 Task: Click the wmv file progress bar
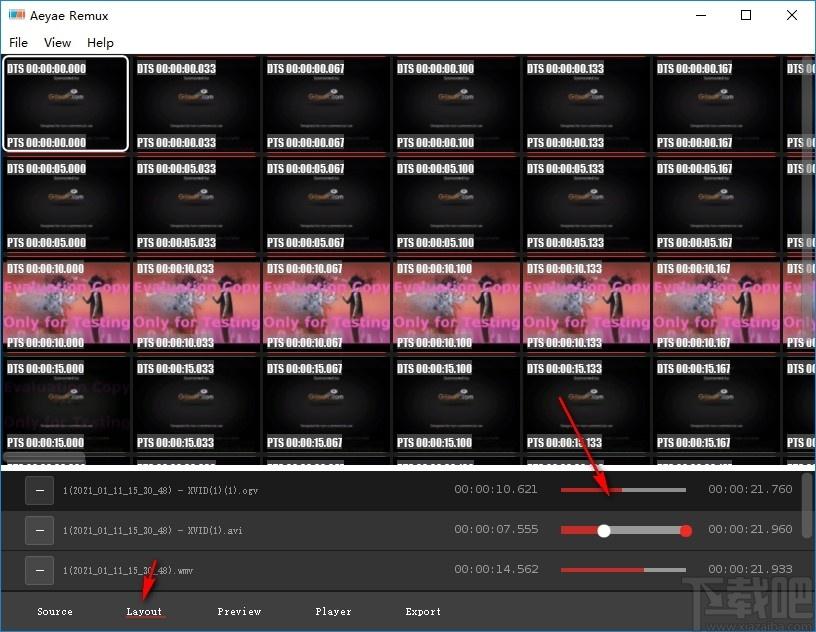point(623,570)
